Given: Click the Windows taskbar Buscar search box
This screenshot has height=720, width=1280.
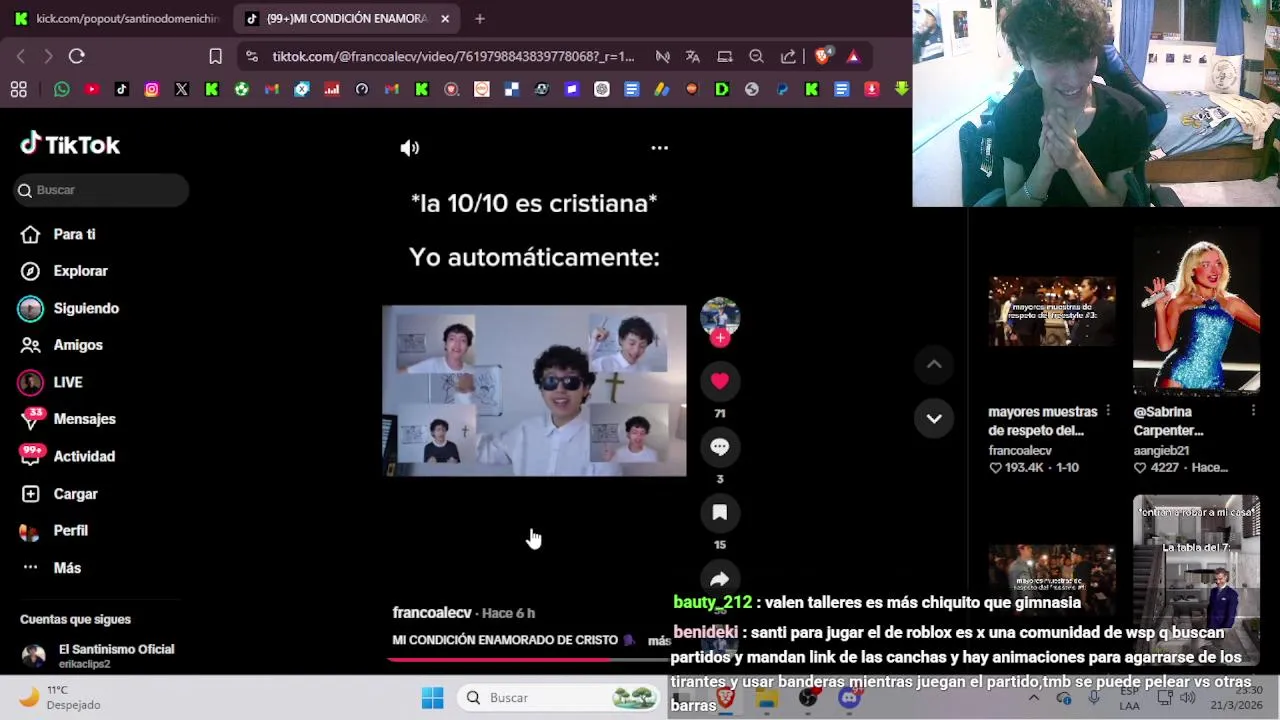Looking at the screenshot, I should point(560,698).
